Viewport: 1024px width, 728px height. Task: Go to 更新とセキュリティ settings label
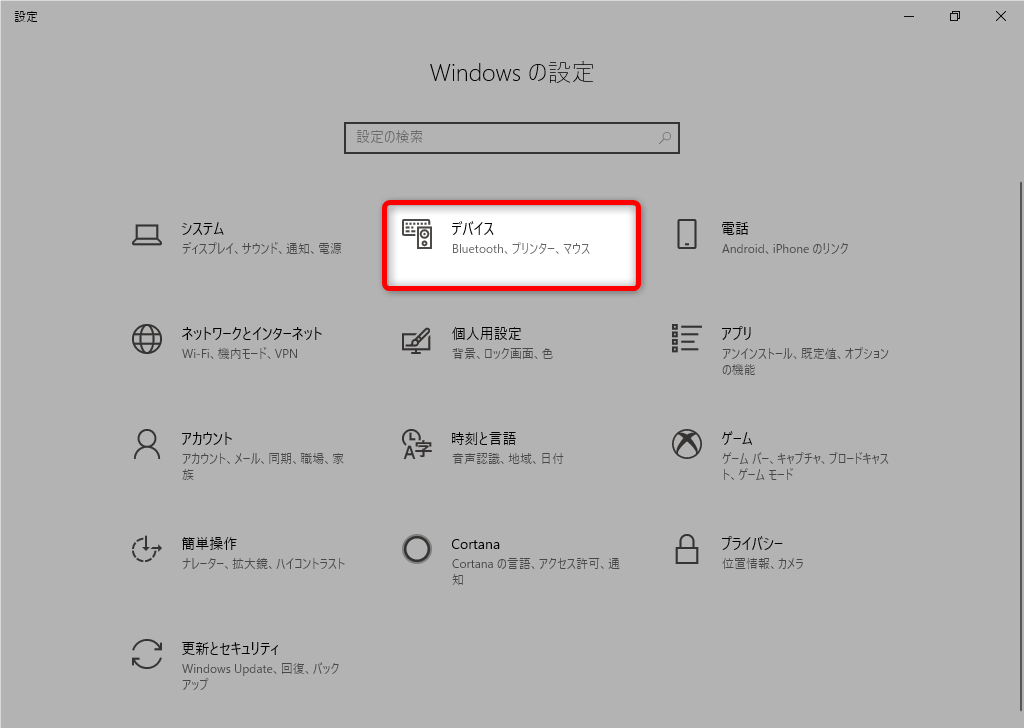coord(230,649)
